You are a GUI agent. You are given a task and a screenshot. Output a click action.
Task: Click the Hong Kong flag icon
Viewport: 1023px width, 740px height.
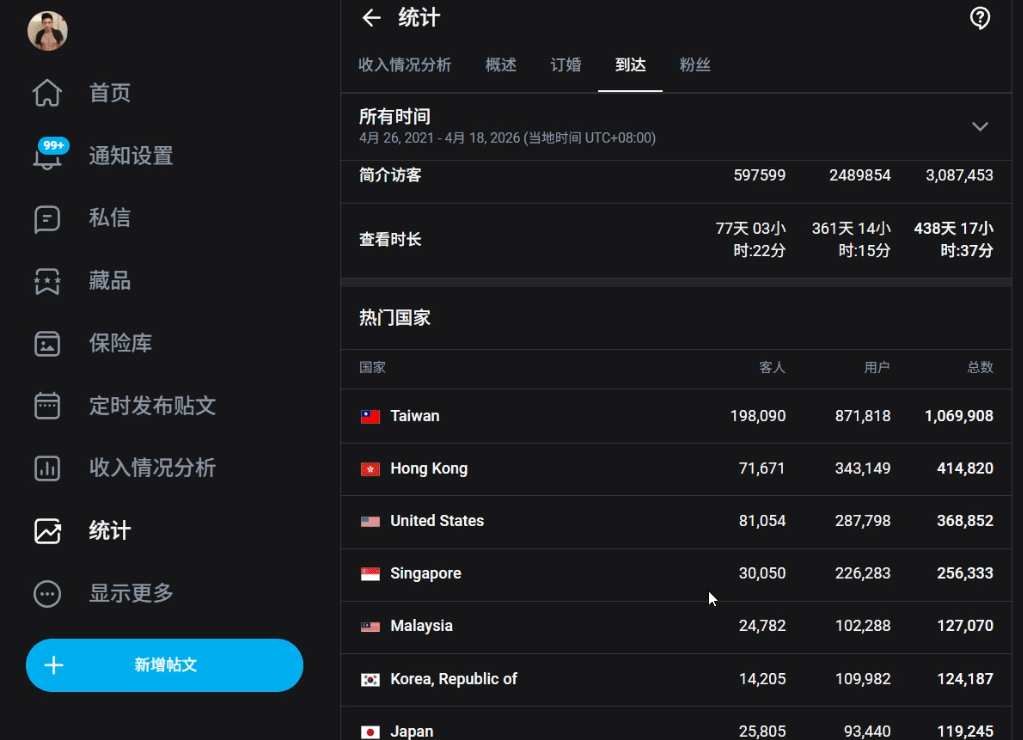coord(371,469)
